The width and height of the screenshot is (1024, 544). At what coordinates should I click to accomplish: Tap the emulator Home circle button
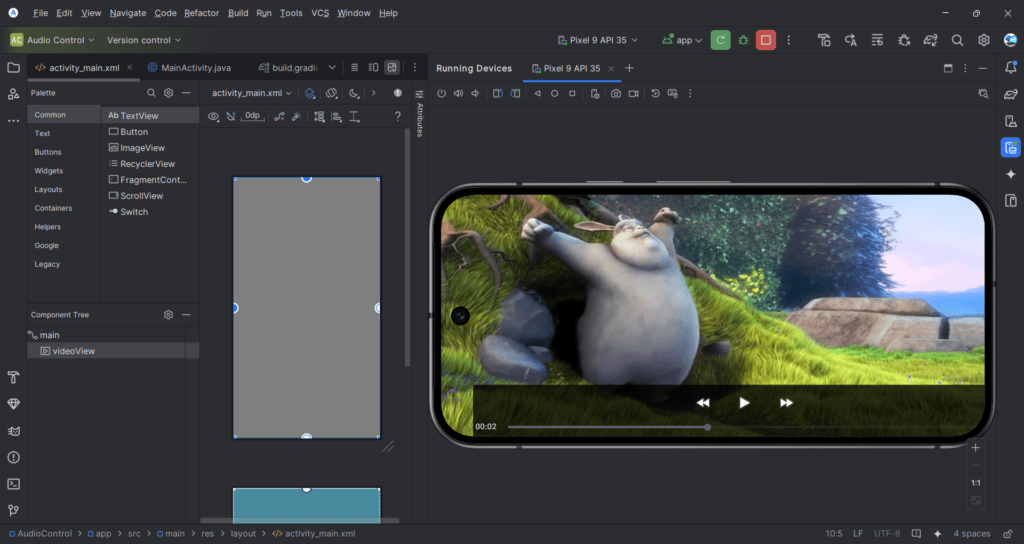(x=554, y=93)
